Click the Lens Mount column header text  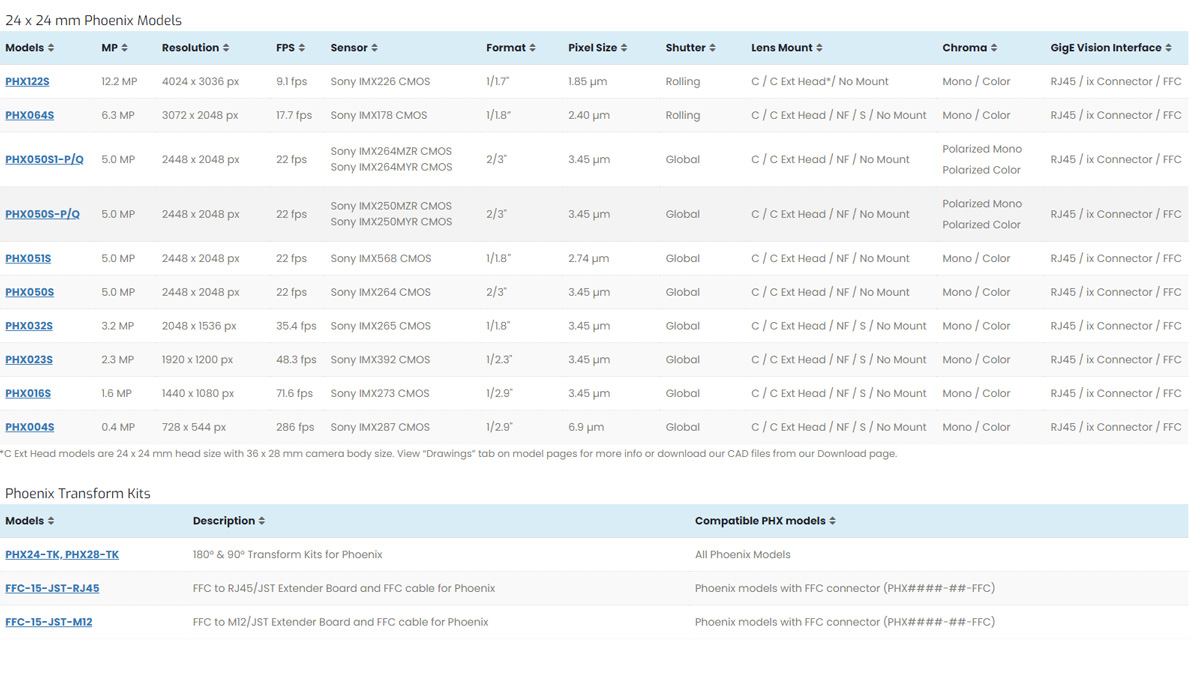[782, 48]
